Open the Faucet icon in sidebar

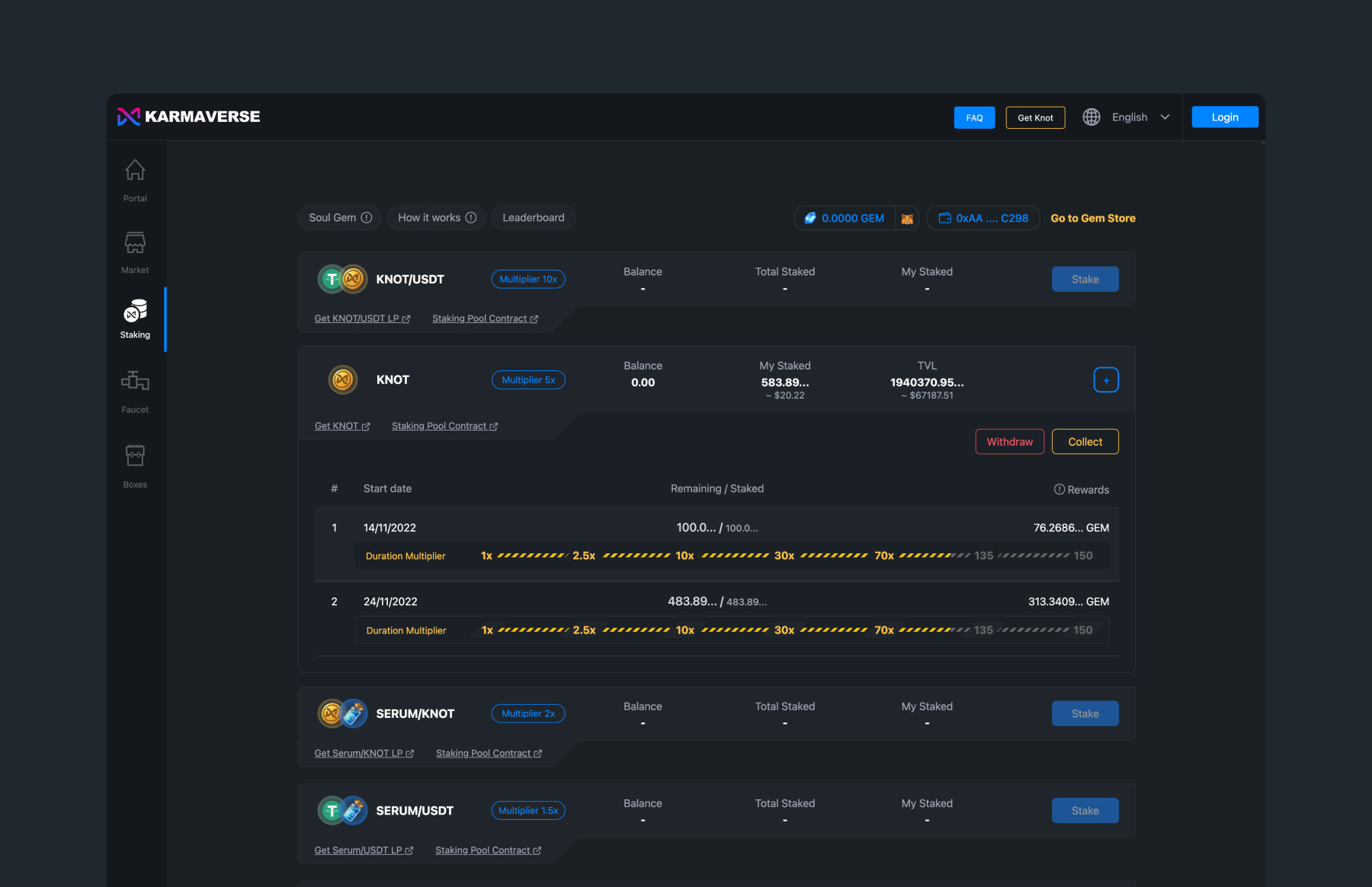pyautogui.click(x=135, y=380)
